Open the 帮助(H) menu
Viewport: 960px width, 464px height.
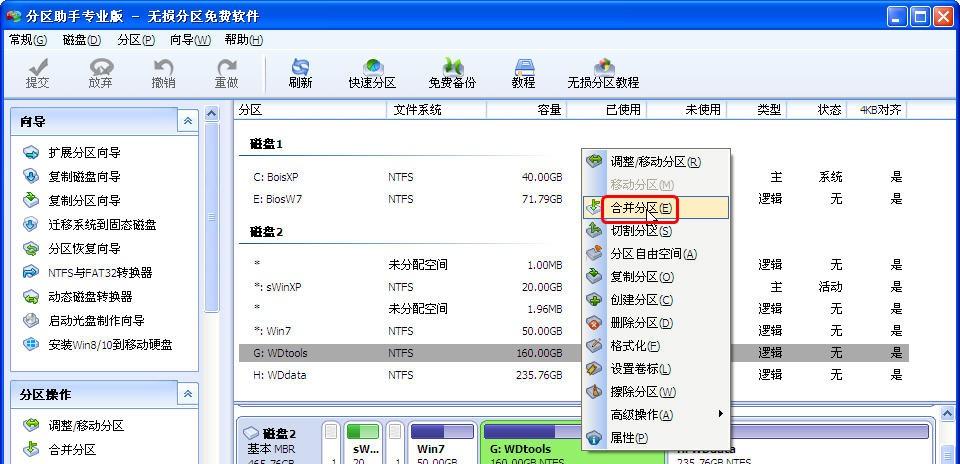coord(244,40)
